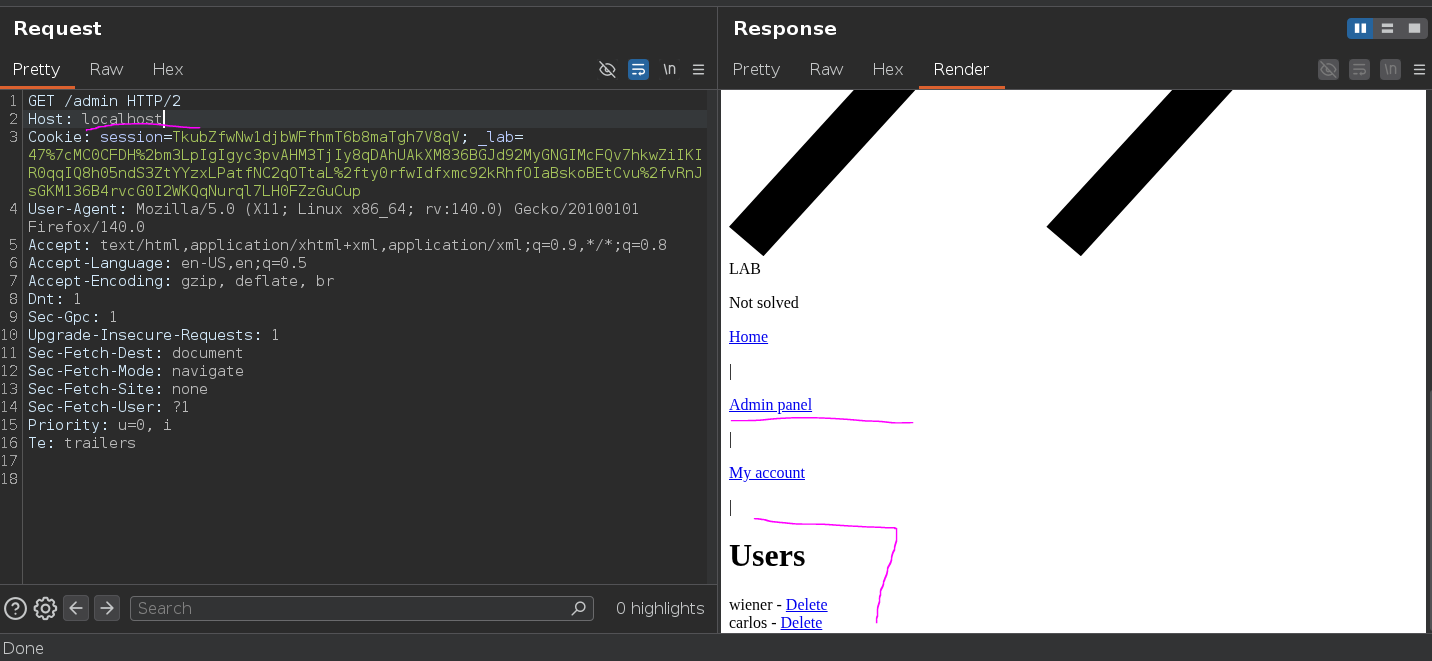Select the Response Render tab

[x=961, y=69]
